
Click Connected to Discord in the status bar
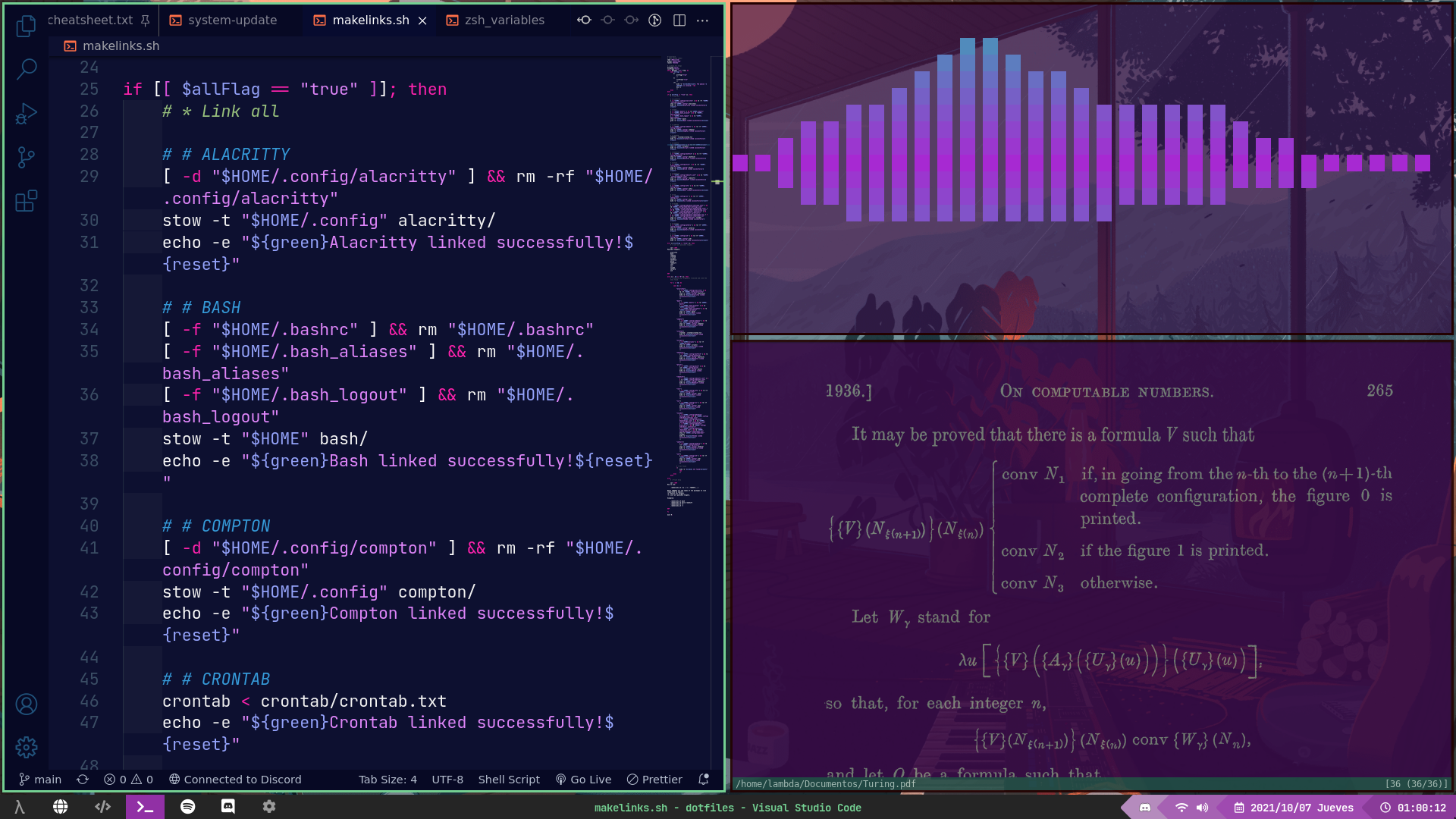(235, 780)
